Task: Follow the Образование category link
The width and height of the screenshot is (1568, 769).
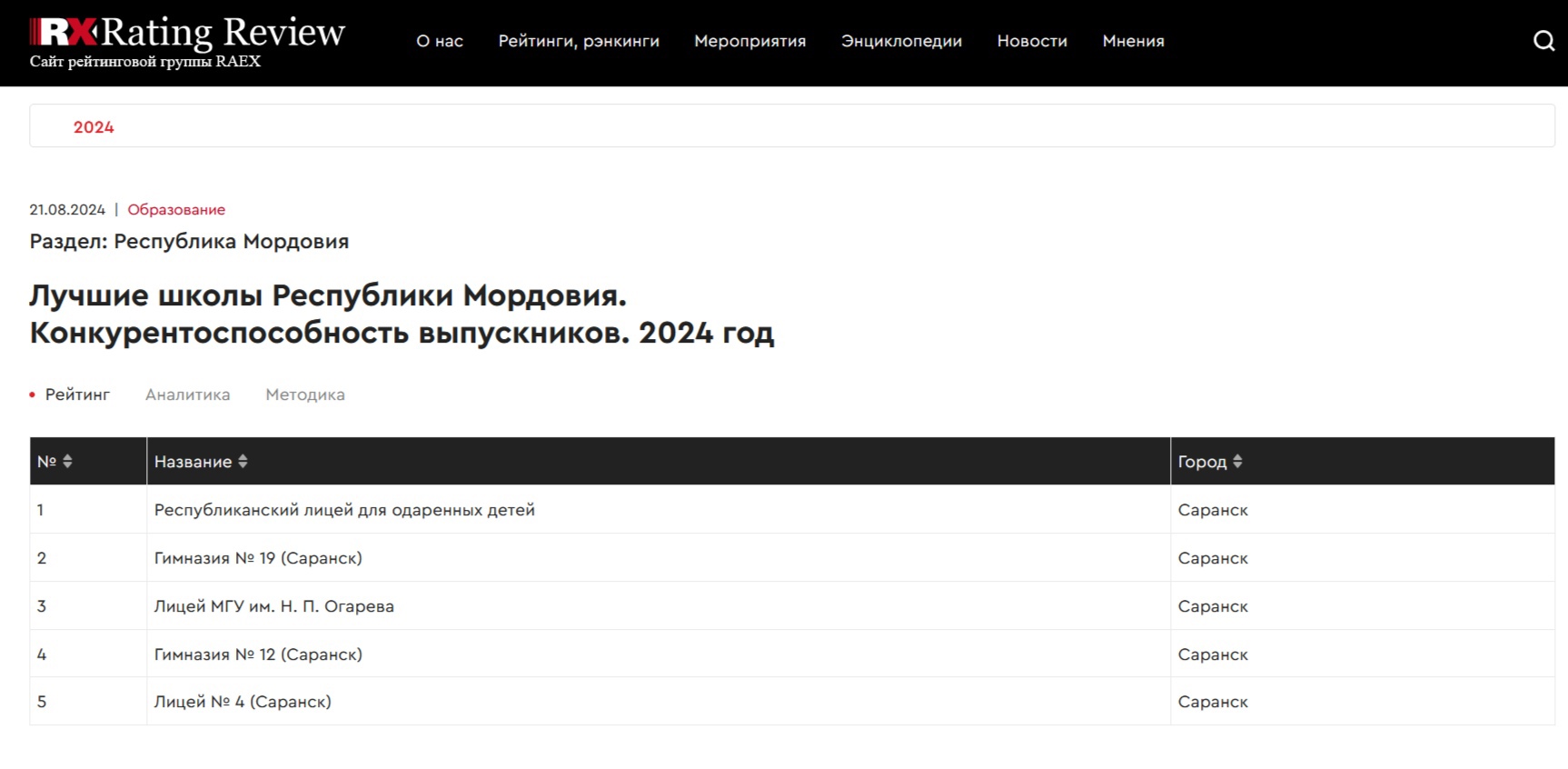Action: (x=176, y=209)
